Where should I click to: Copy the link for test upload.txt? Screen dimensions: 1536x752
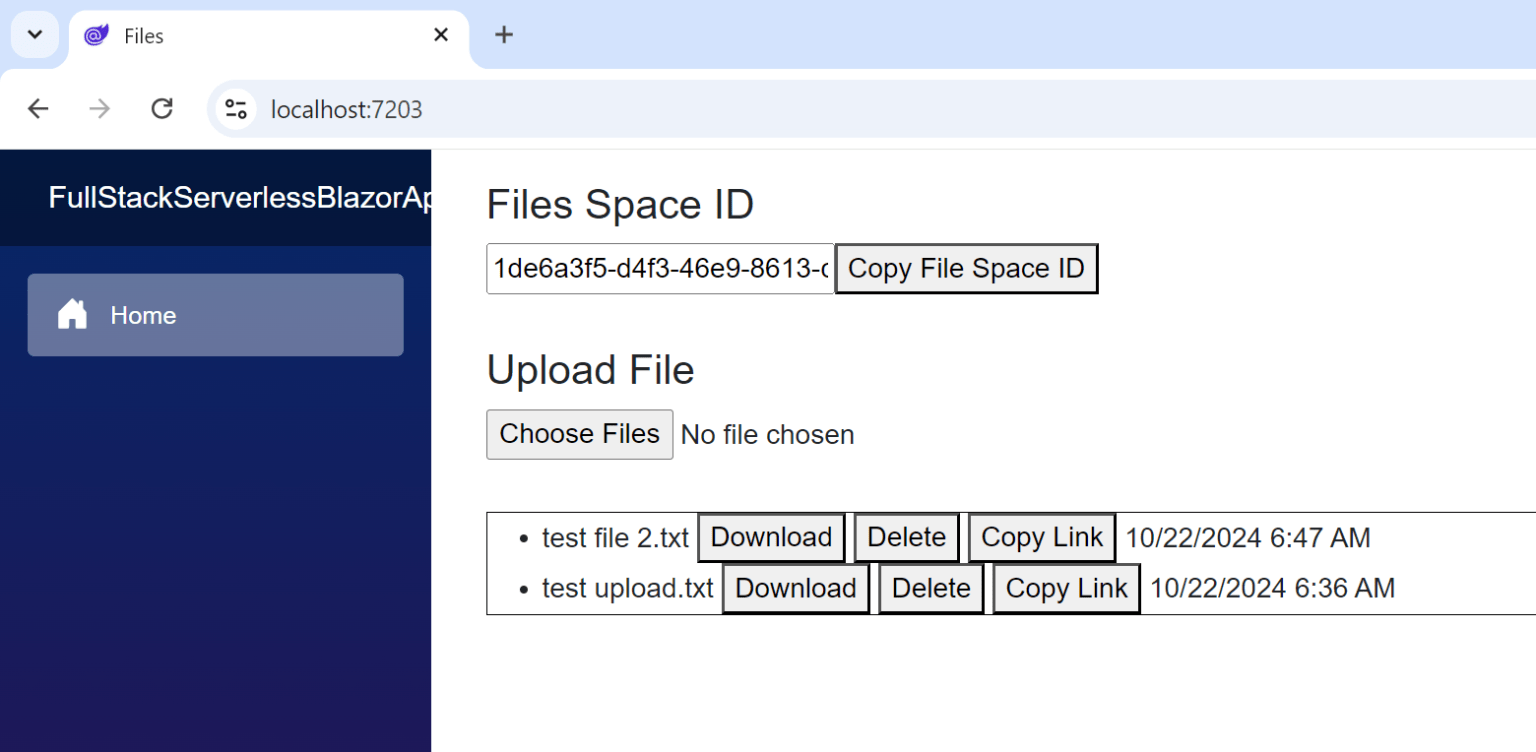(1065, 588)
